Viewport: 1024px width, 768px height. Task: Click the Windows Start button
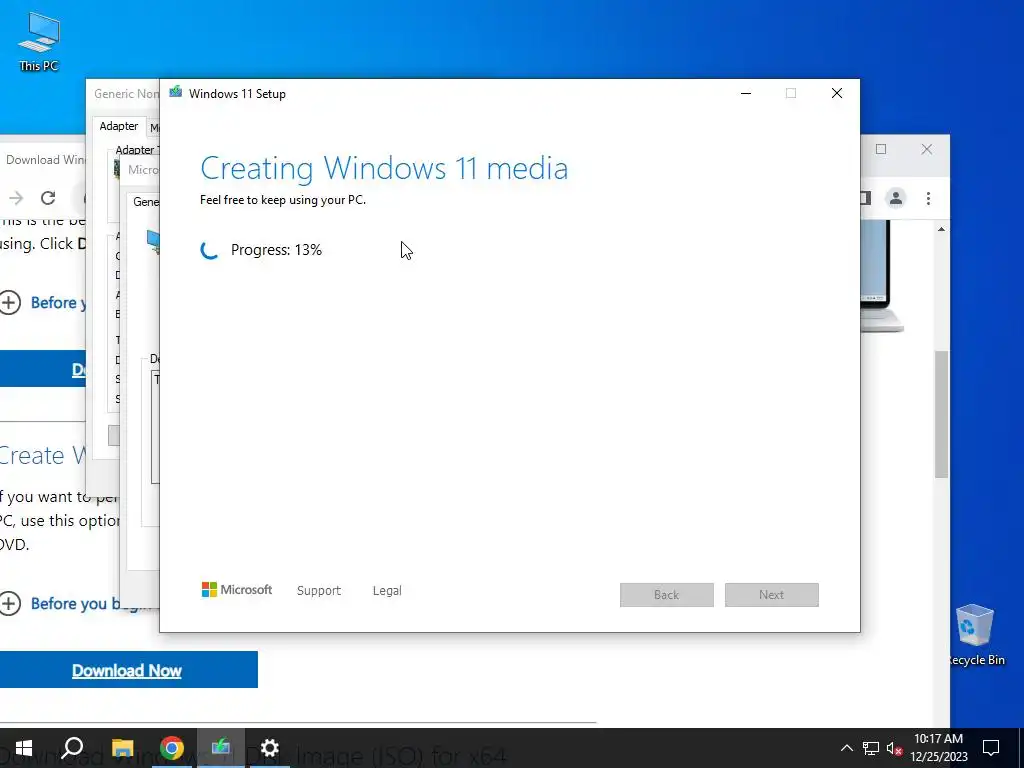(24, 748)
